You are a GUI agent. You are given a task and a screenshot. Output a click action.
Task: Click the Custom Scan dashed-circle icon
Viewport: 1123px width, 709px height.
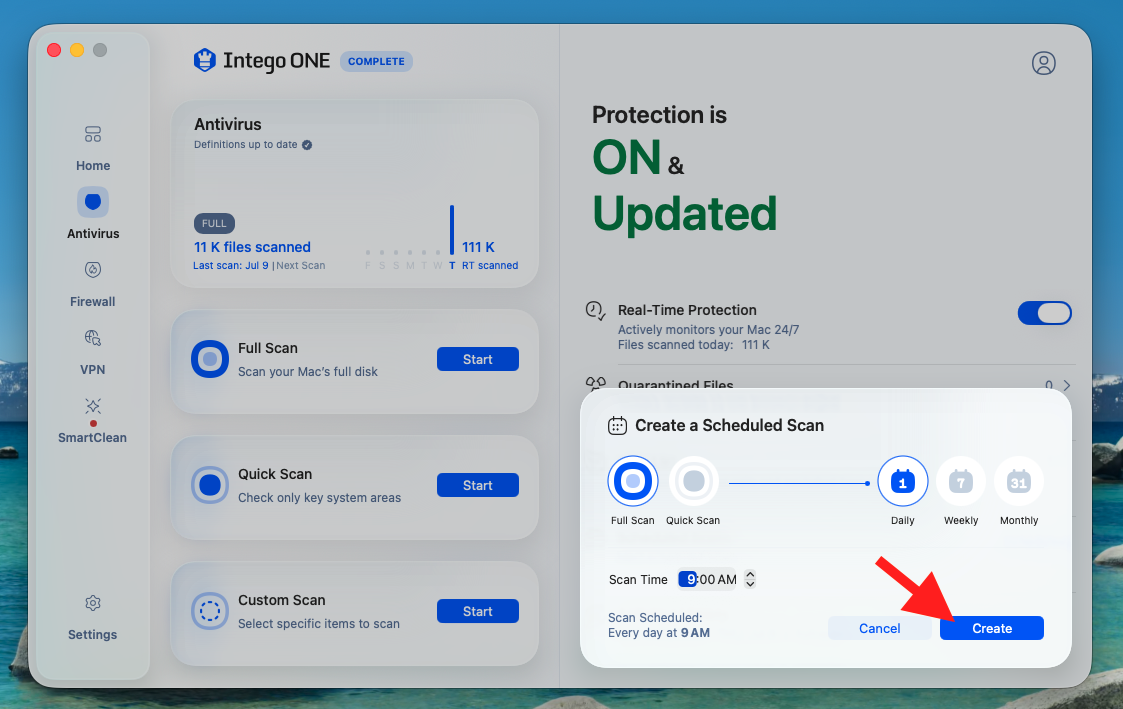click(x=210, y=611)
